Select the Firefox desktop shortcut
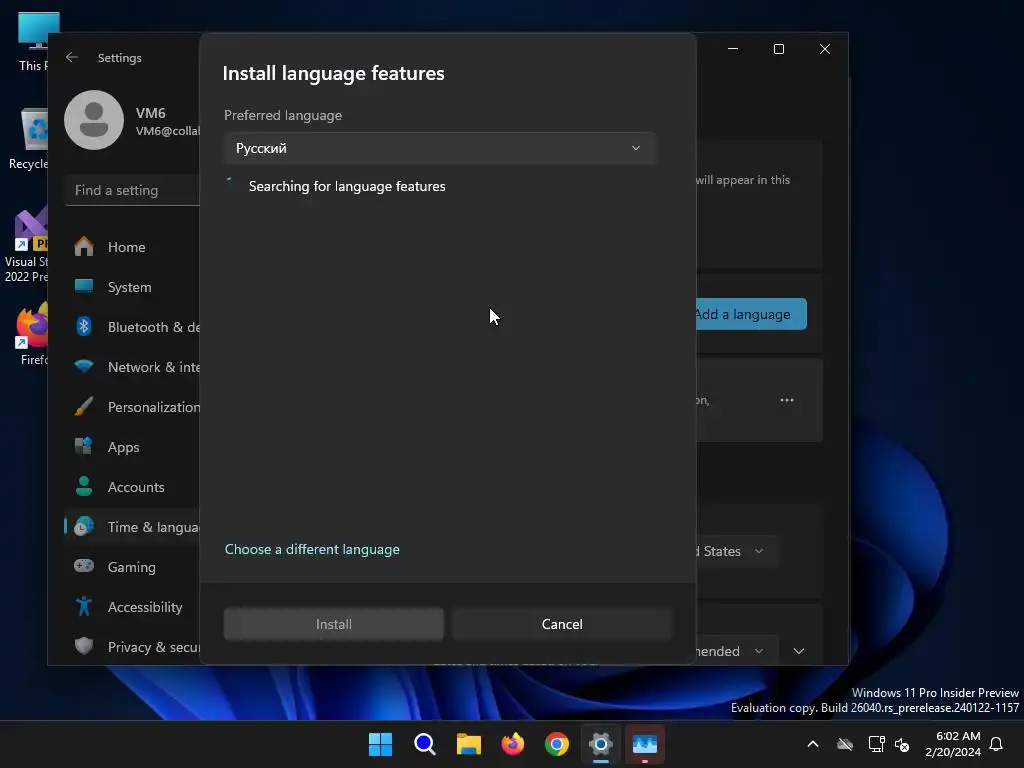 (x=31, y=333)
